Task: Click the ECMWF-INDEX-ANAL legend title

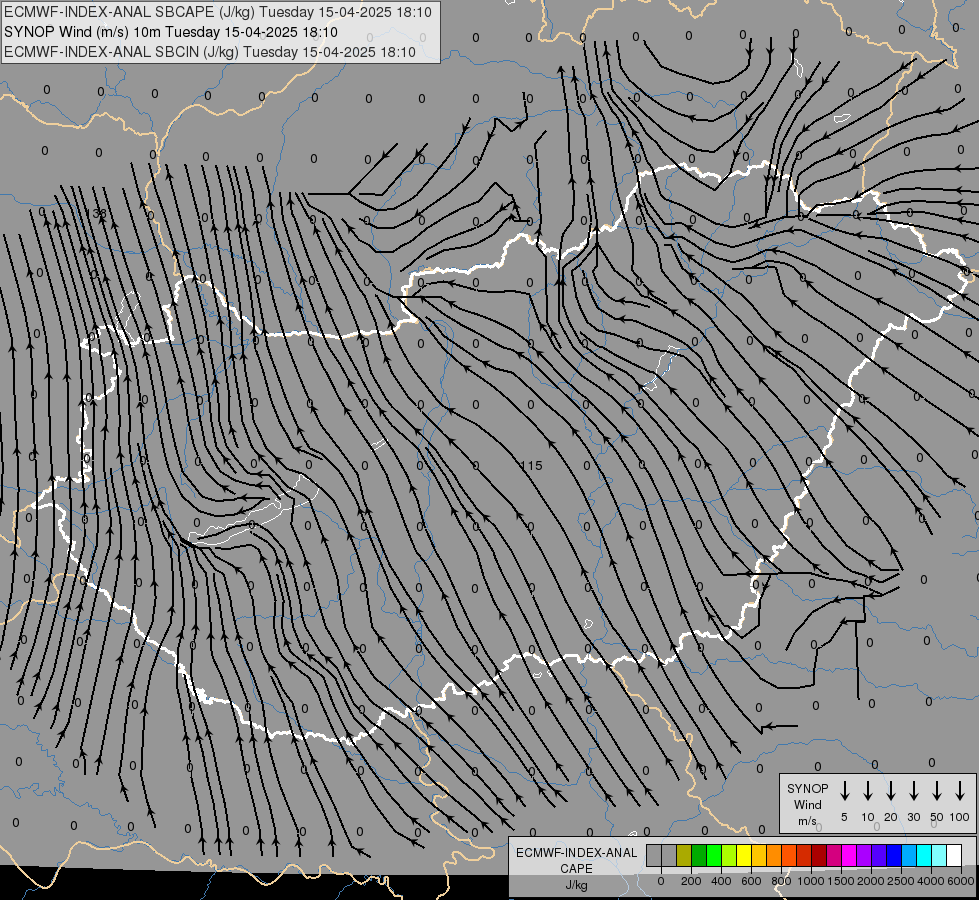Action: (576, 853)
